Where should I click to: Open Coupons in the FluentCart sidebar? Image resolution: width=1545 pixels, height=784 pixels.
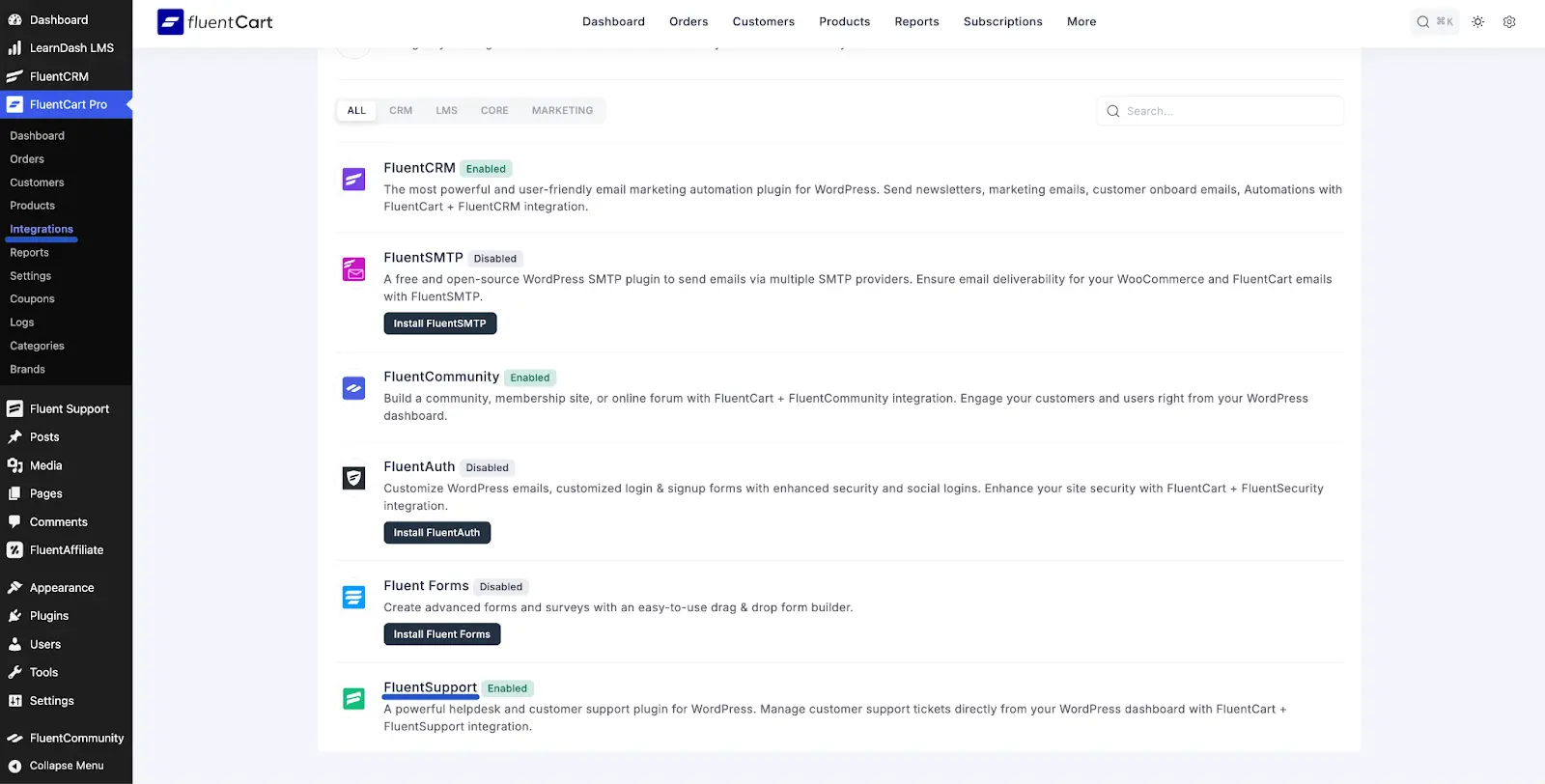pos(33,299)
